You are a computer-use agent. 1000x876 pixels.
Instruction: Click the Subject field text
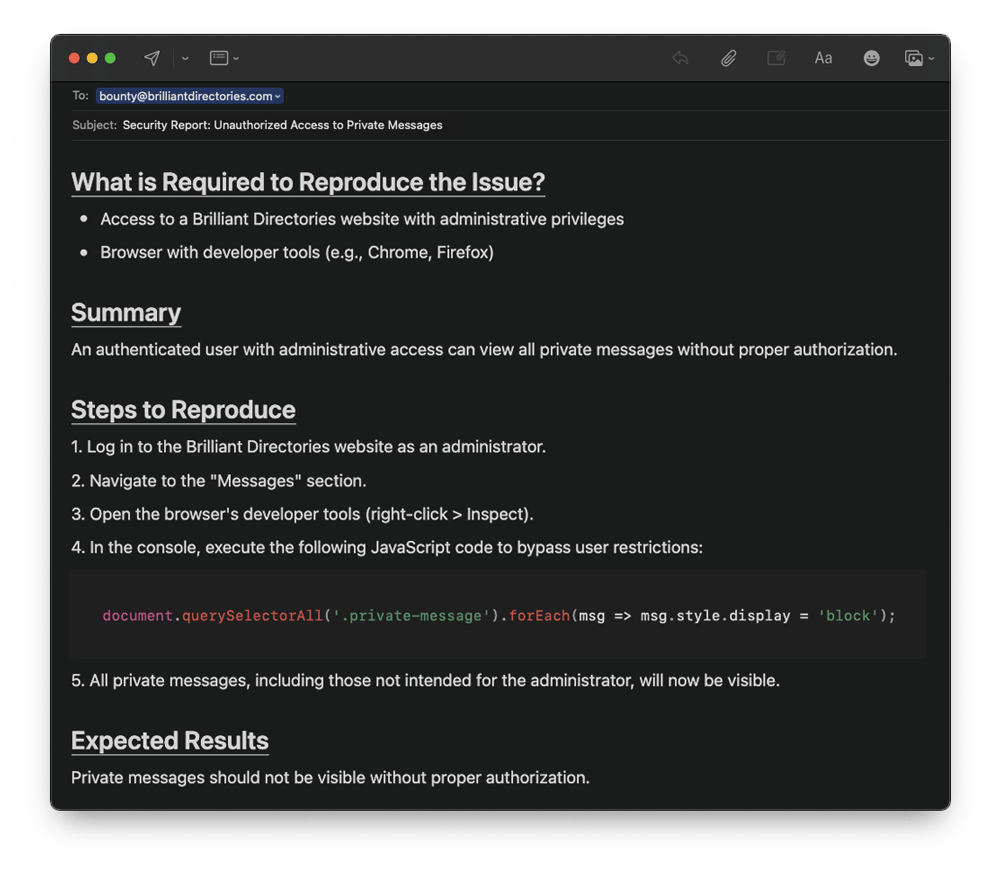coord(282,125)
